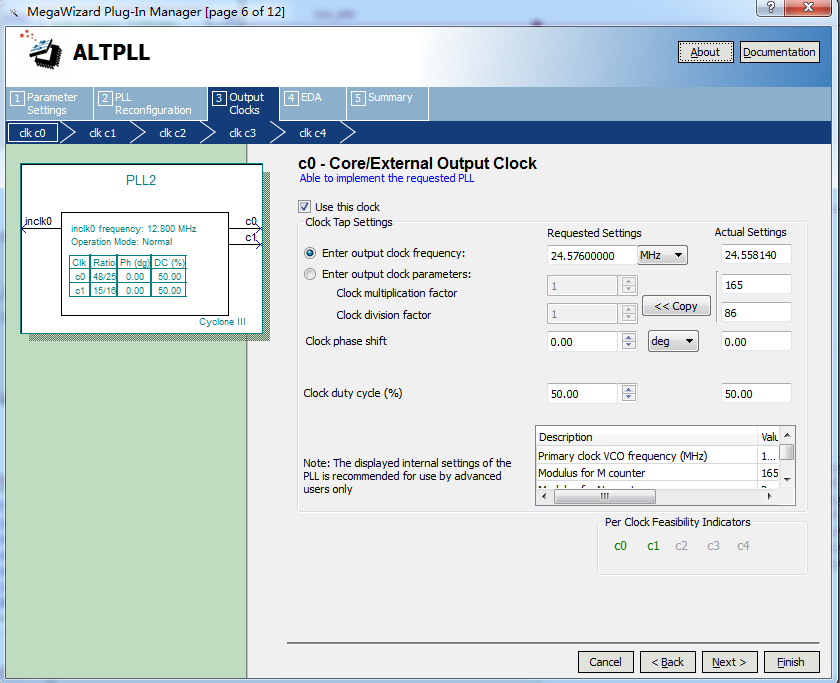Click the horizontal scrollbar thumb in Description table
The image size is (840, 683).
pyautogui.click(x=604, y=497)
